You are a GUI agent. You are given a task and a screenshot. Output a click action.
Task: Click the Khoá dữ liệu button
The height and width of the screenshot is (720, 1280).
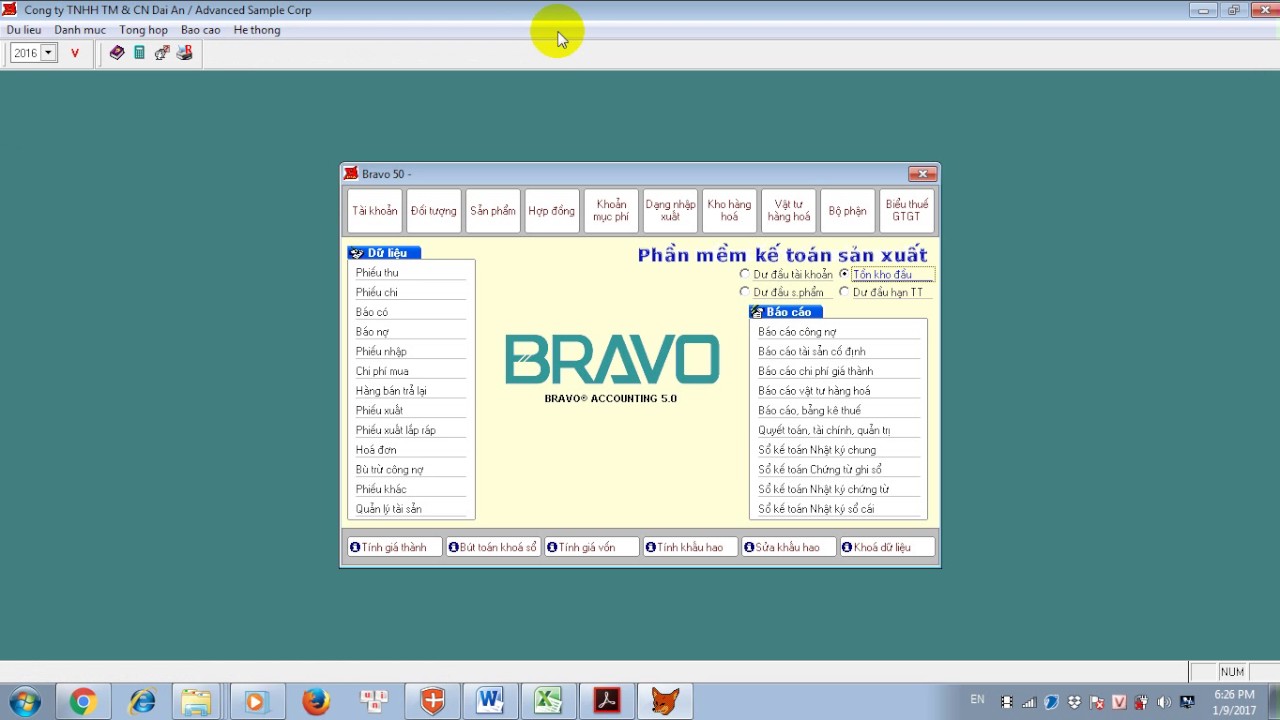pos(887,548)
